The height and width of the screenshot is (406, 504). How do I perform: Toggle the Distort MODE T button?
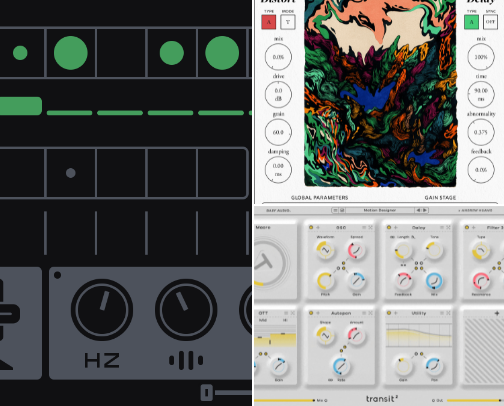[288, 22]
